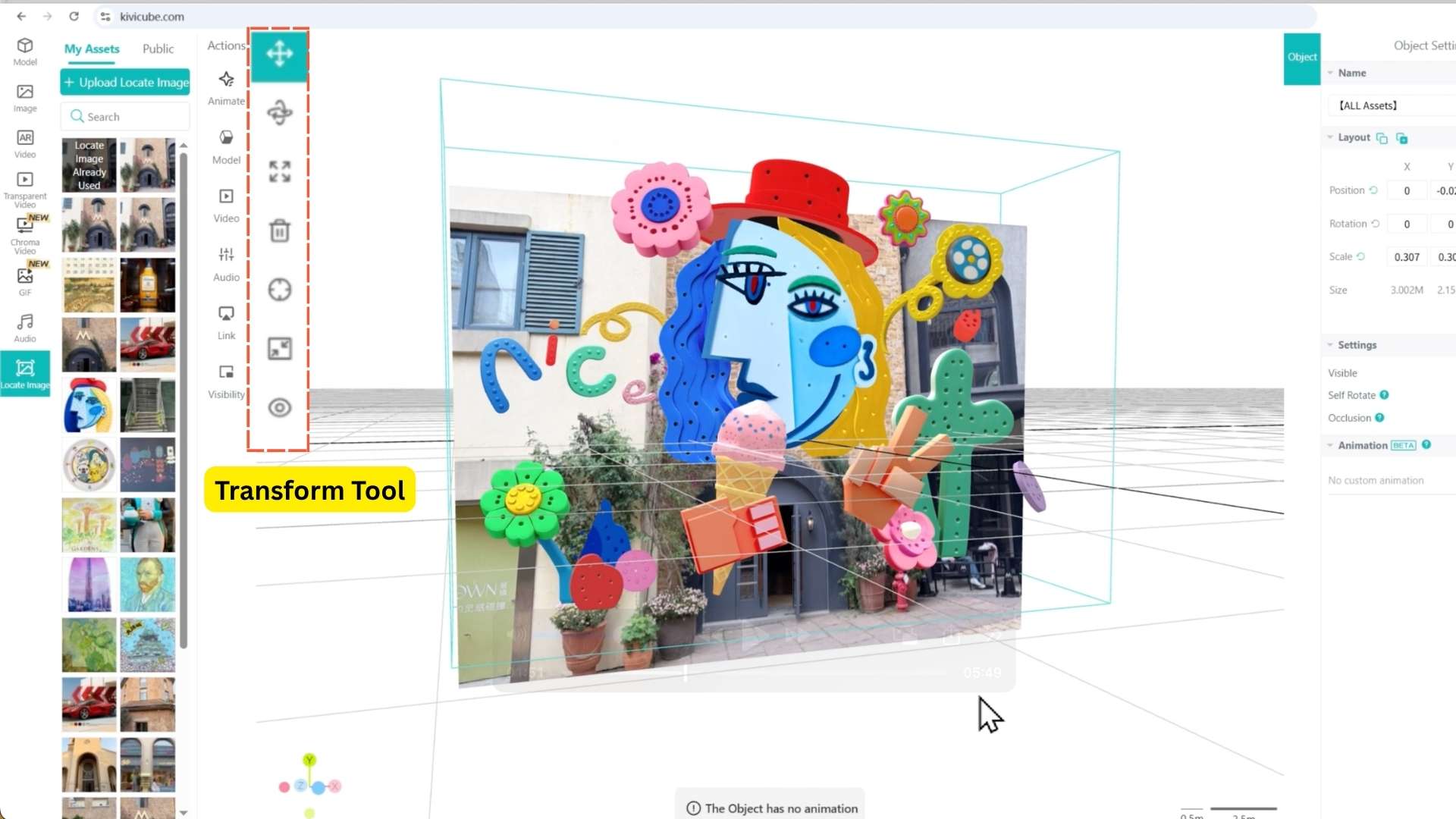1456x819 pixels.
Task: Click the Delete trash icon
Action: 279,231
